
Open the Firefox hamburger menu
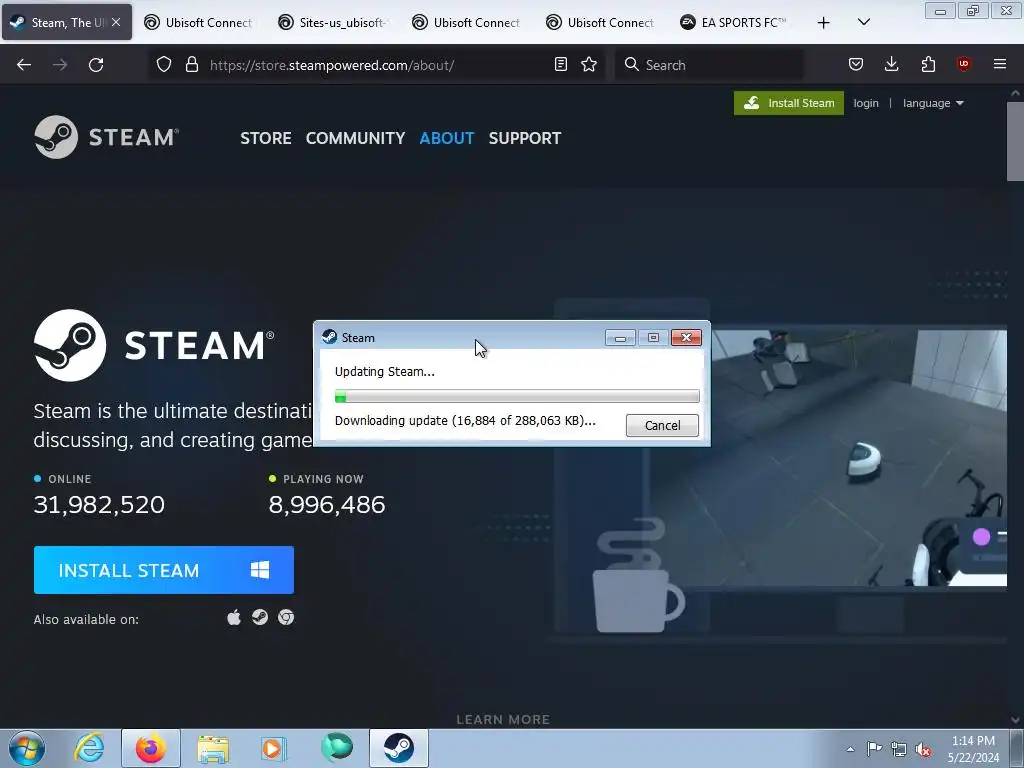click(x=1000, y=65)
